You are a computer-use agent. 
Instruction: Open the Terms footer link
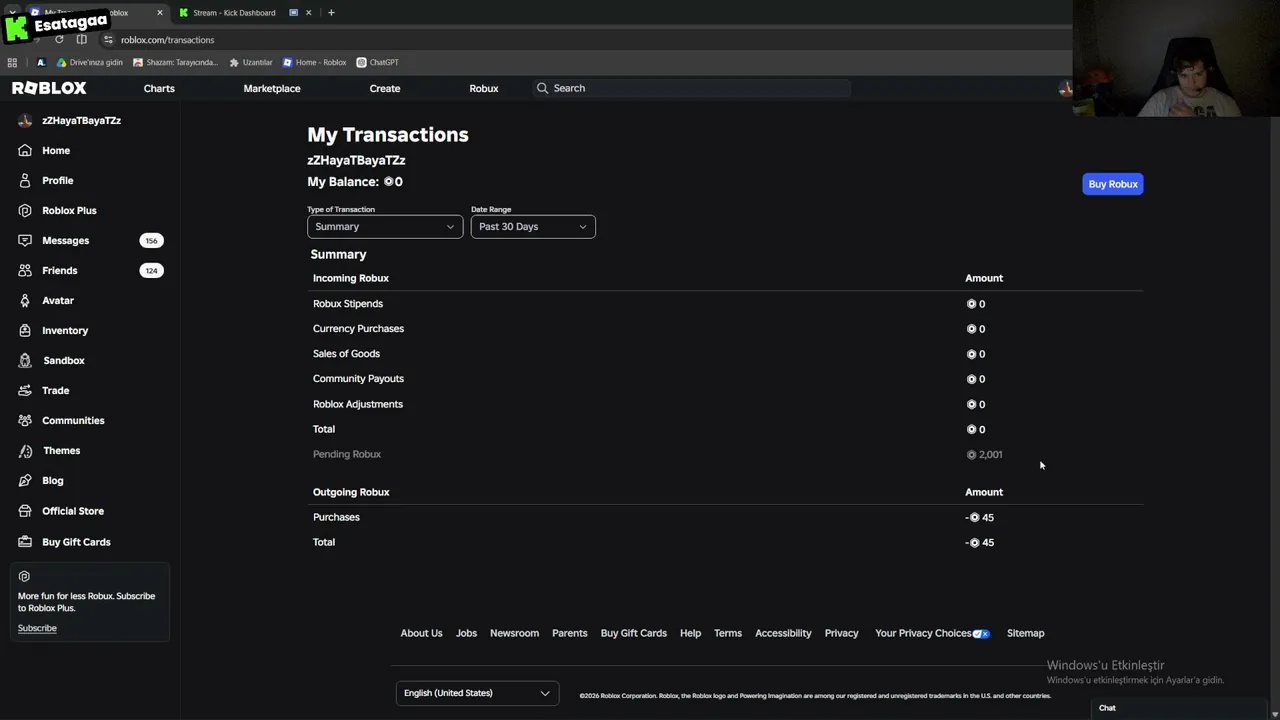point(728,633)
